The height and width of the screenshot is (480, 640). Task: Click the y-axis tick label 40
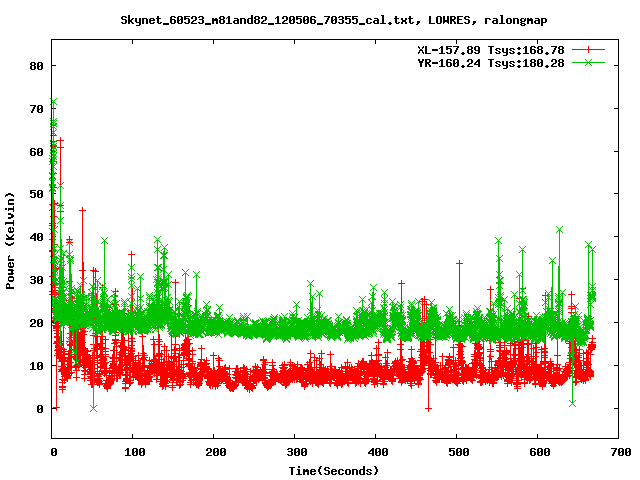coord(36,237)
